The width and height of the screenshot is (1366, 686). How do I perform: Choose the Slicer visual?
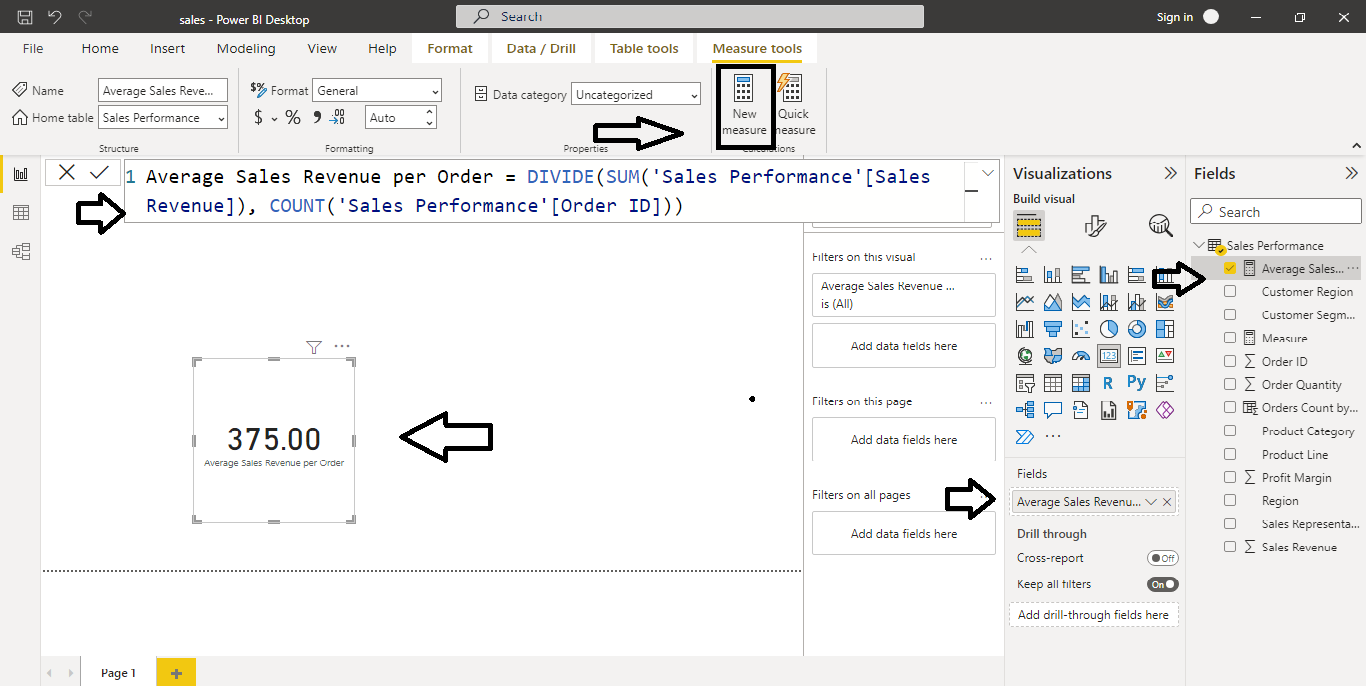[x=1025, y=383]
